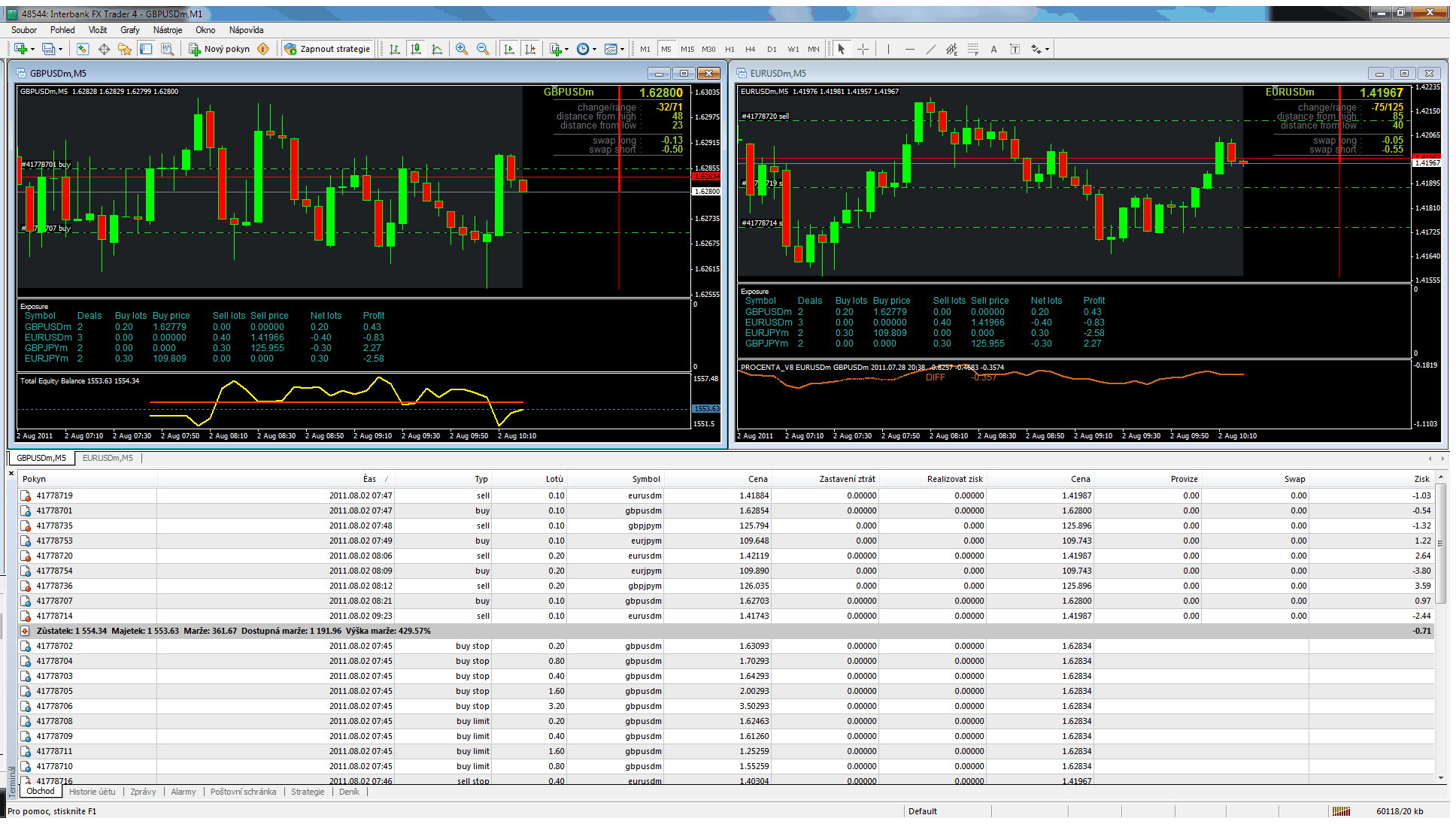Close the terminal panel with small x
This screenshot has height=824, width=1456.
coord(11,474)
